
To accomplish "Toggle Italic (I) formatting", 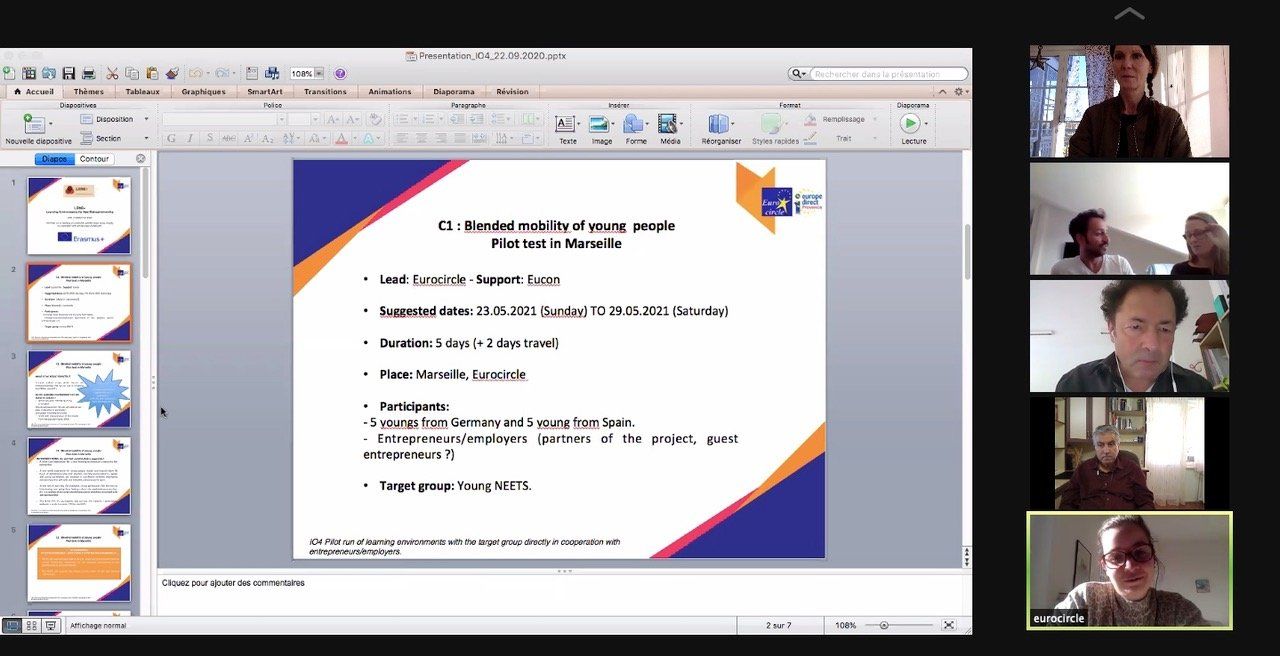I will tap(190, 138).
